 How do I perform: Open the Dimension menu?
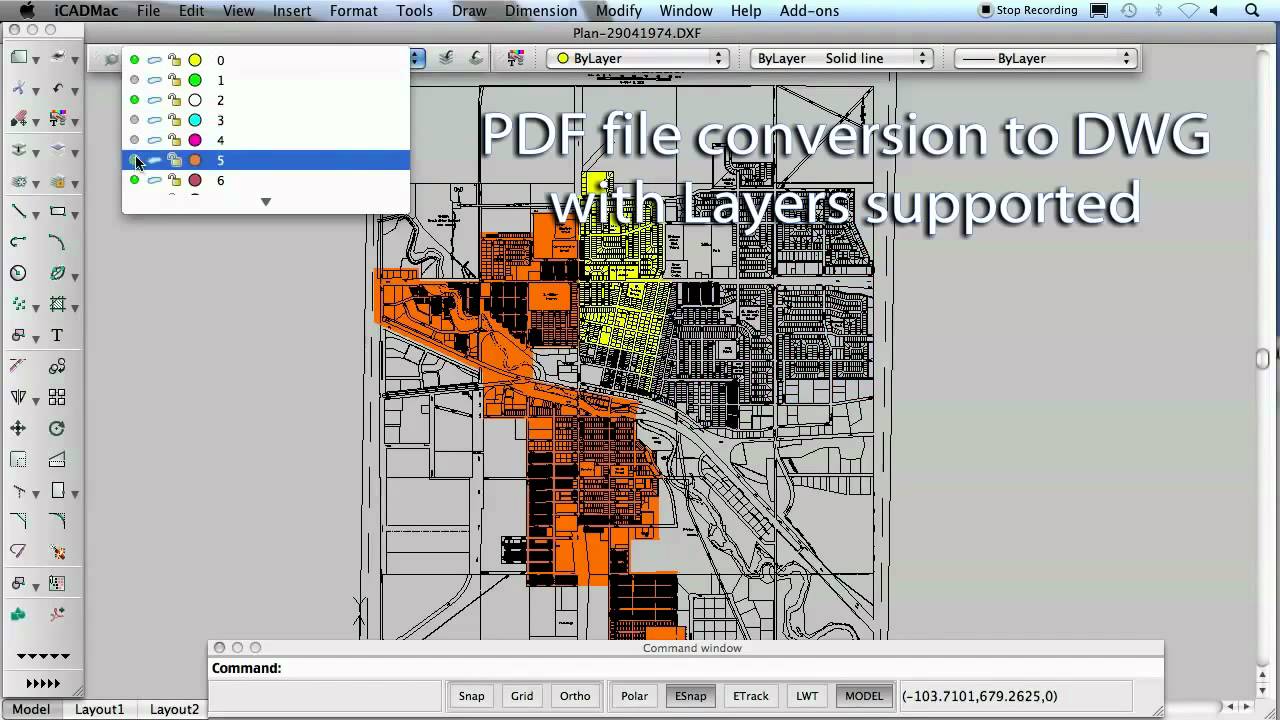(x=541, y=10)
